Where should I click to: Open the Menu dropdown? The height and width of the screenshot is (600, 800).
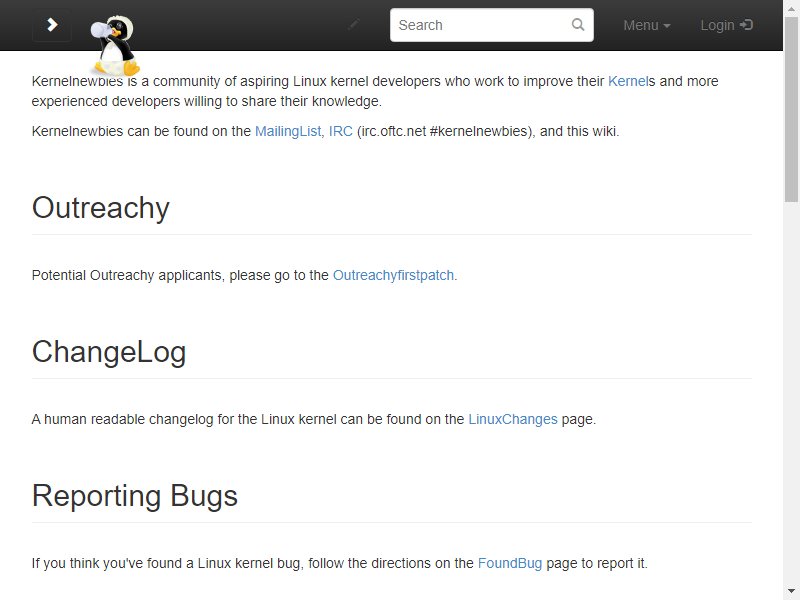point(646,25)
